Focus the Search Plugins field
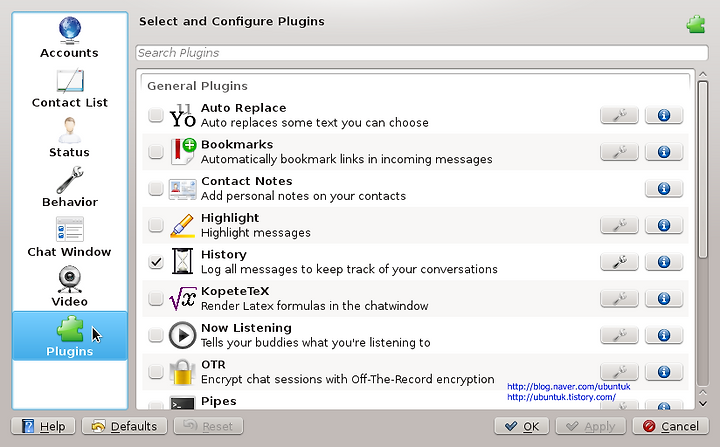Viewport: 720px width, 447px height. [x=422, y=53]
